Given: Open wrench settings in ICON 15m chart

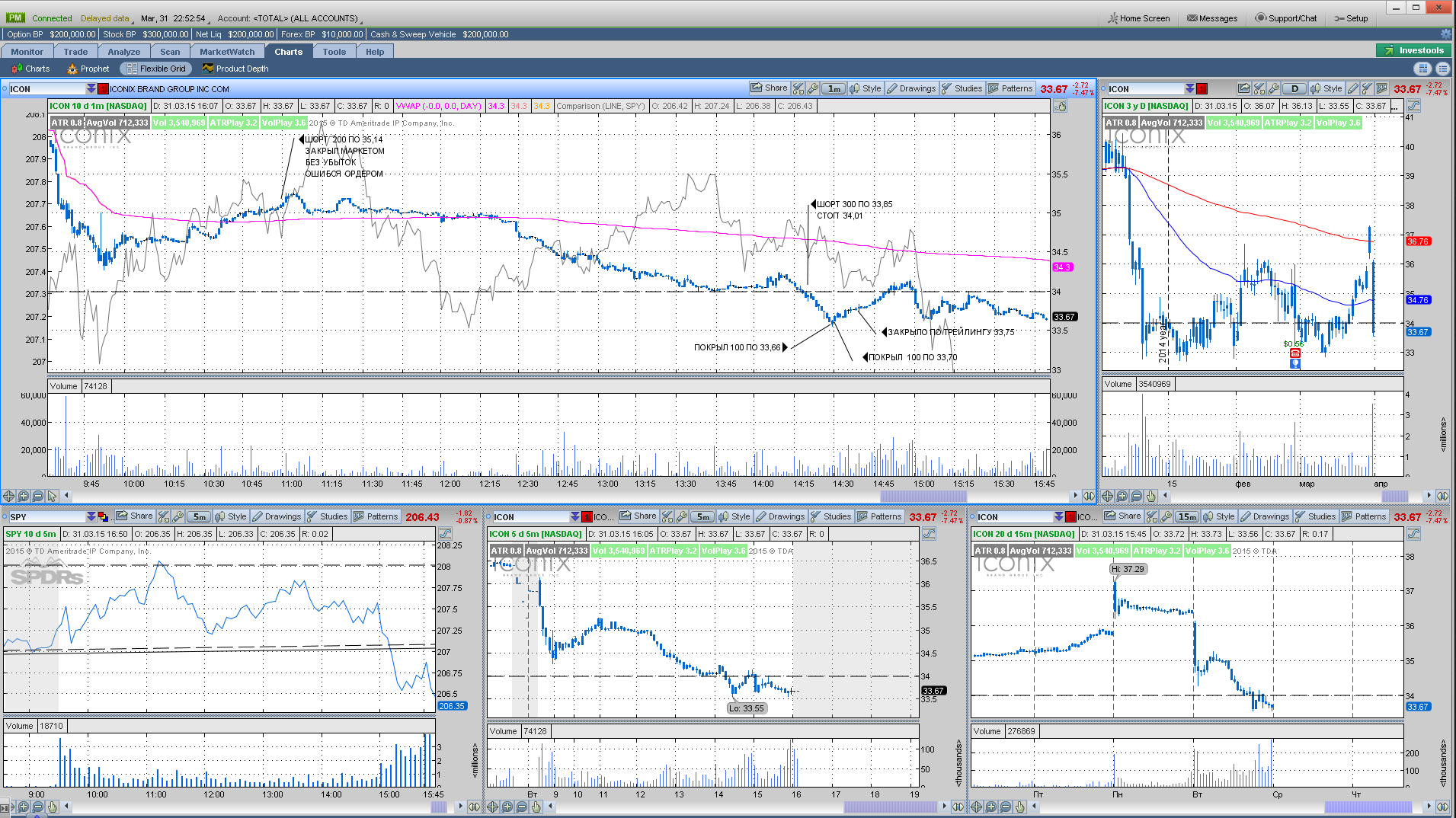Looking at the screenshot, I should tap(1166, 516).
